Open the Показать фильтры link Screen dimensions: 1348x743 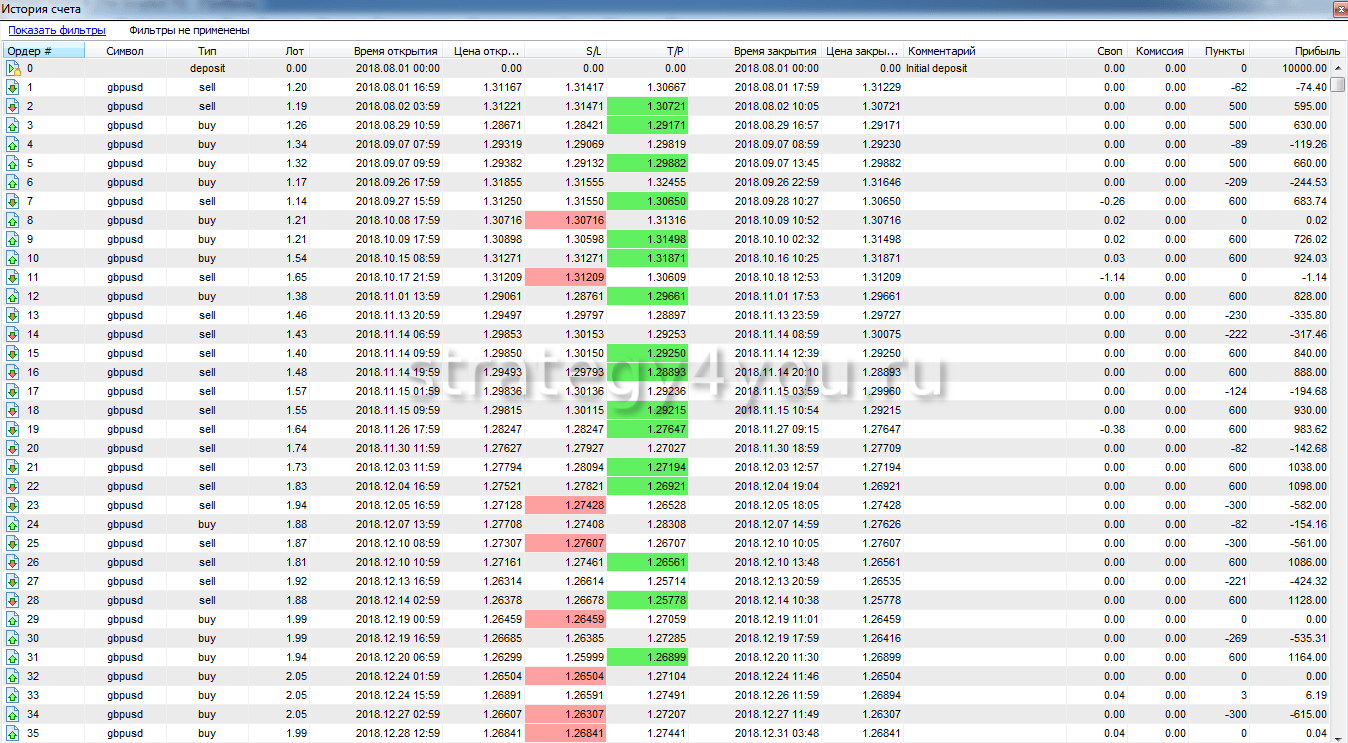tap(57, 30)
